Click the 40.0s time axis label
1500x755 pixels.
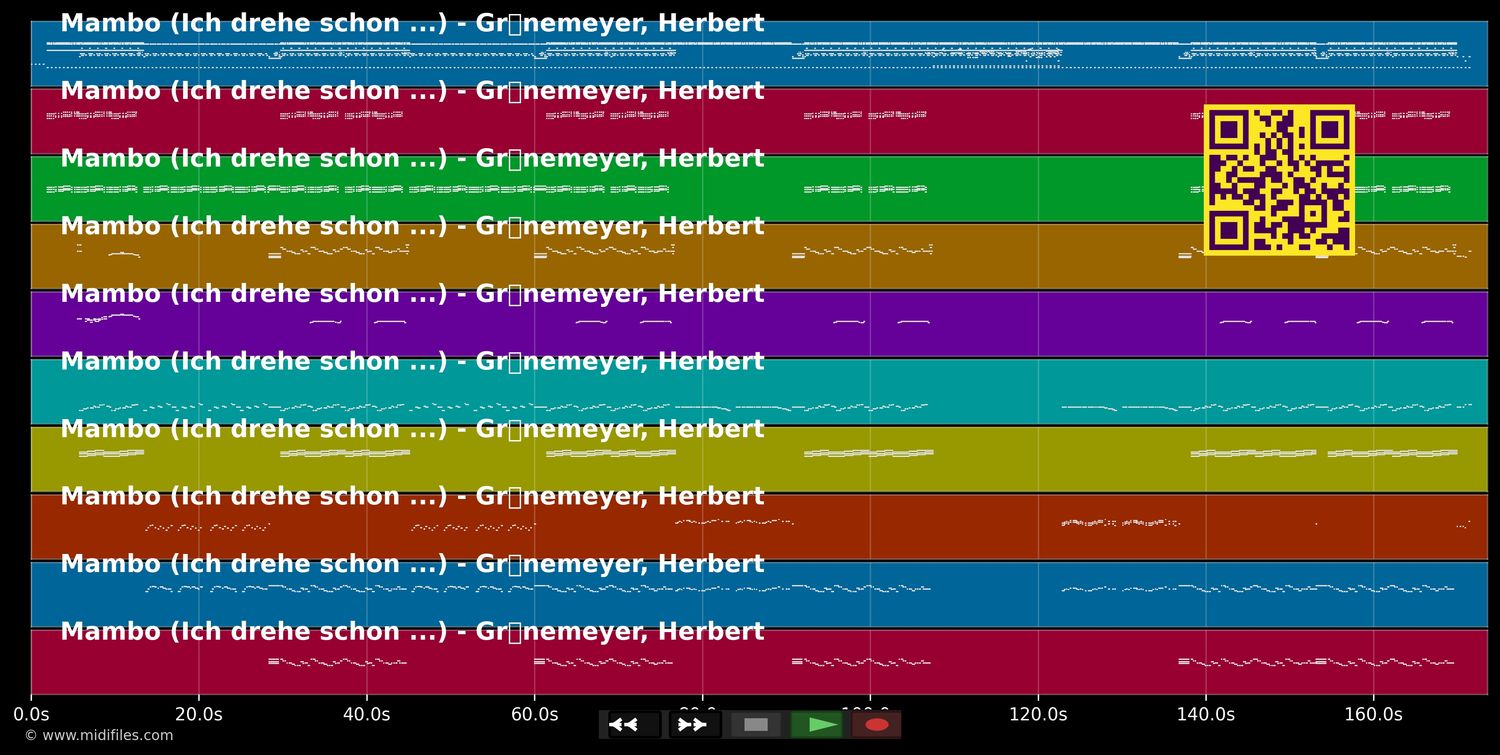tap(366, 715)
